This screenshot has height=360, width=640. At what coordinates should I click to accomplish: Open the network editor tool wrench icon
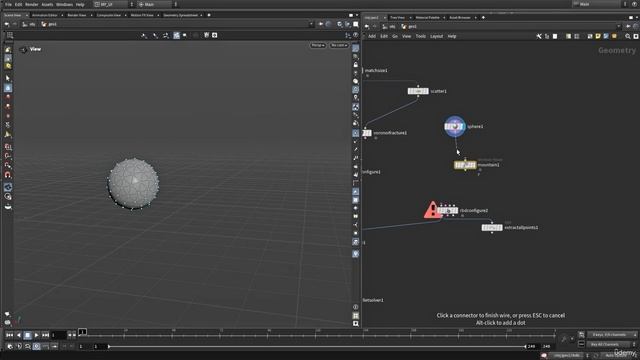click(539, 36)
